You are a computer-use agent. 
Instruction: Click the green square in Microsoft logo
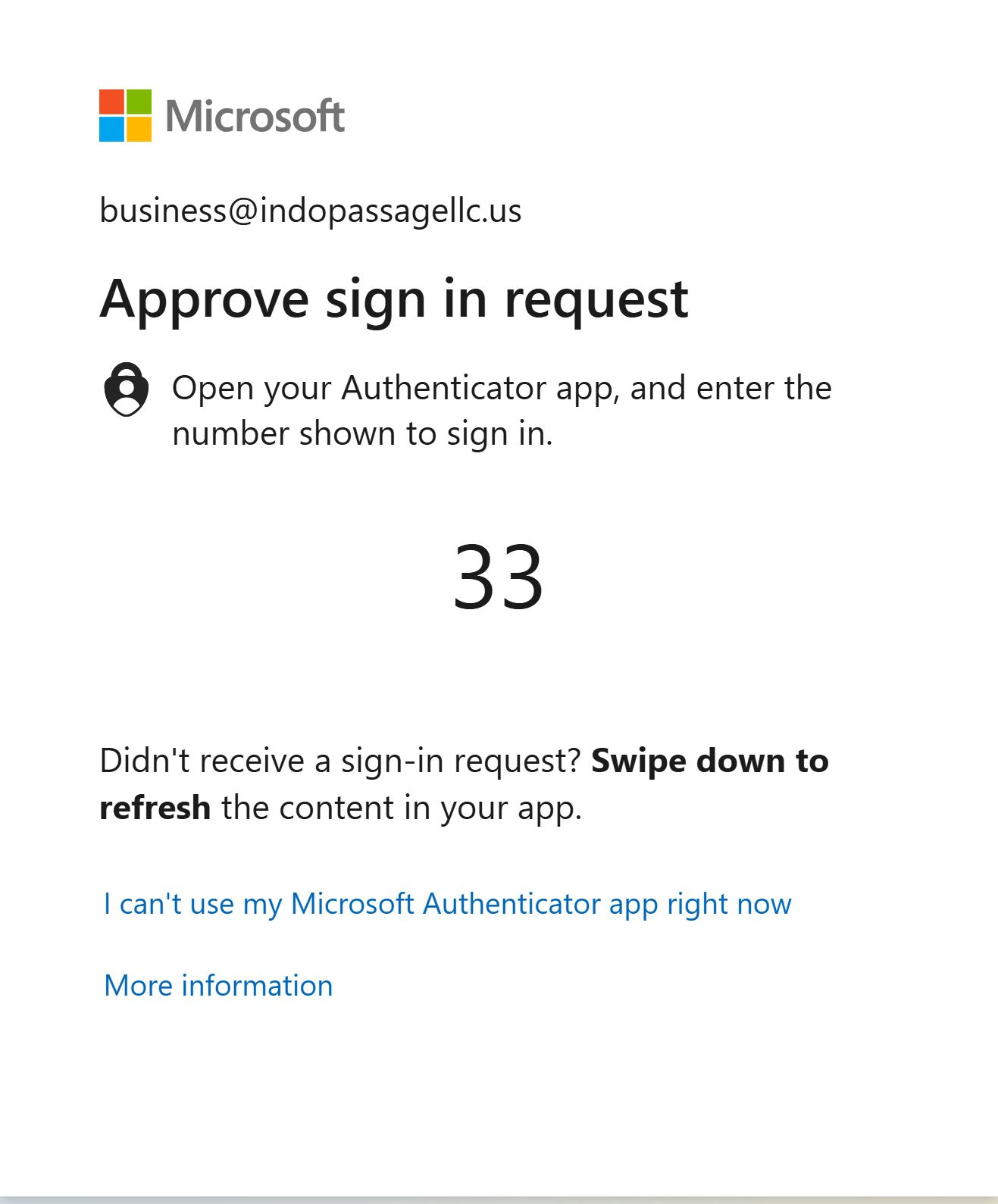[x=139, y=102]
